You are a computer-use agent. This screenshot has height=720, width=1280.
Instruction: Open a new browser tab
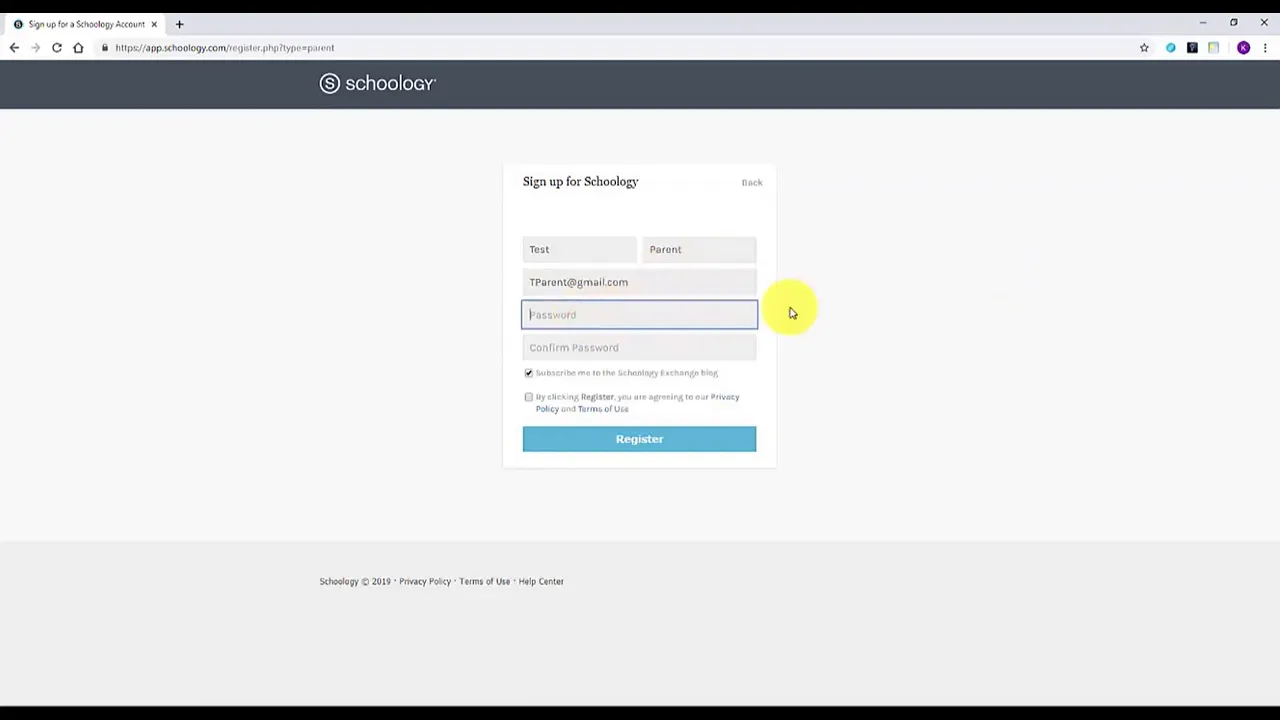point(180,24)
